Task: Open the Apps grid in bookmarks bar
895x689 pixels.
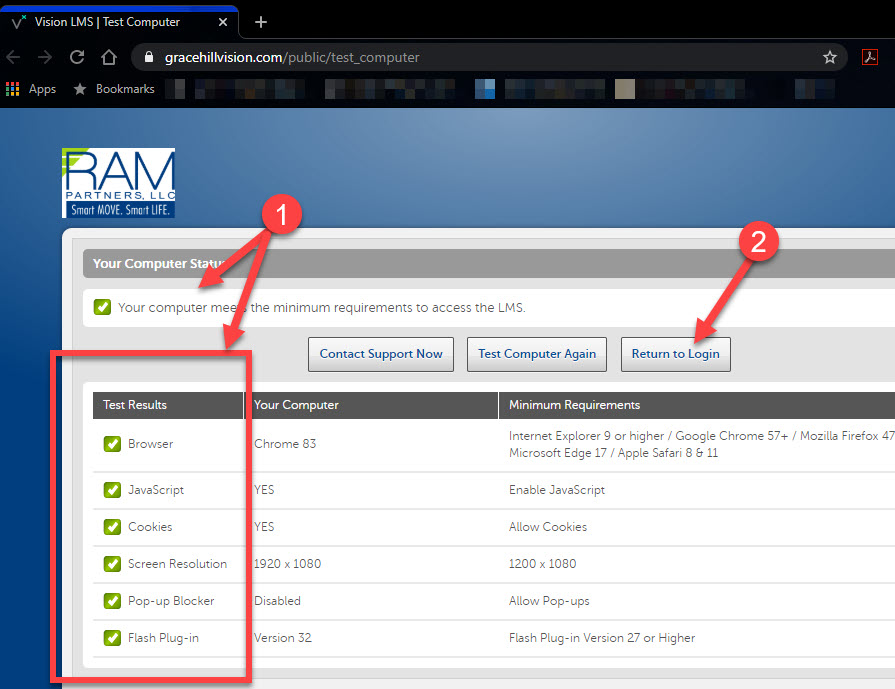Action: click(31, 89)
